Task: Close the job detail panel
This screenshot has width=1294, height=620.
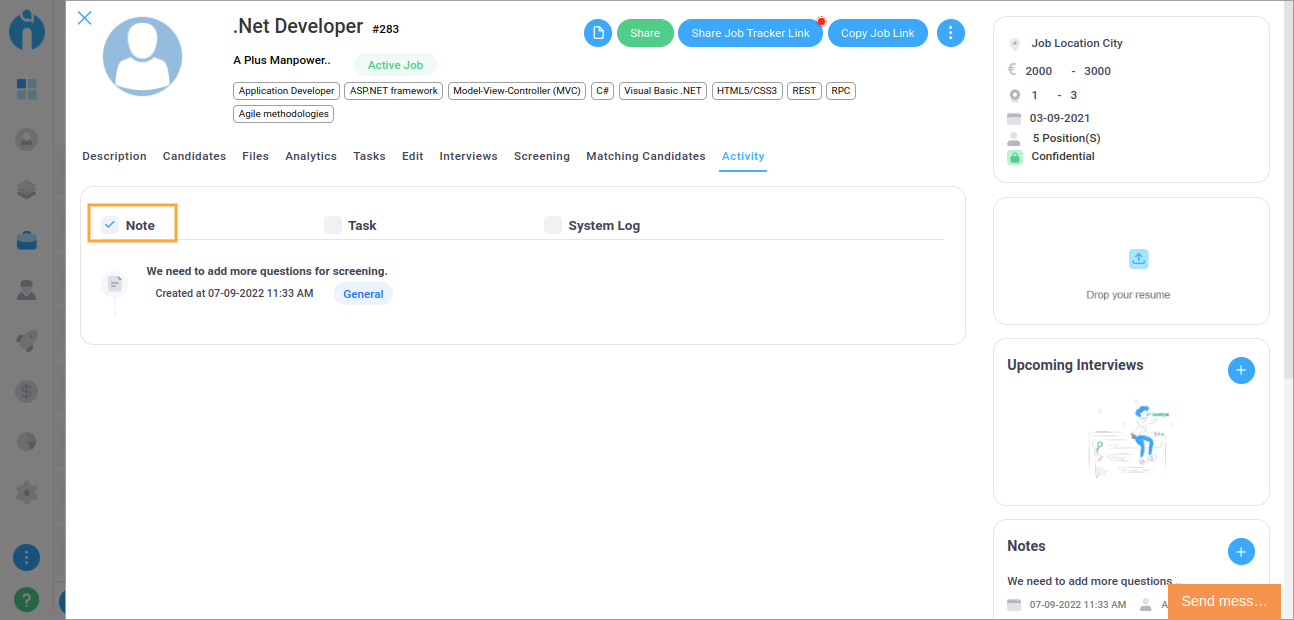Action: coord(85,18)
